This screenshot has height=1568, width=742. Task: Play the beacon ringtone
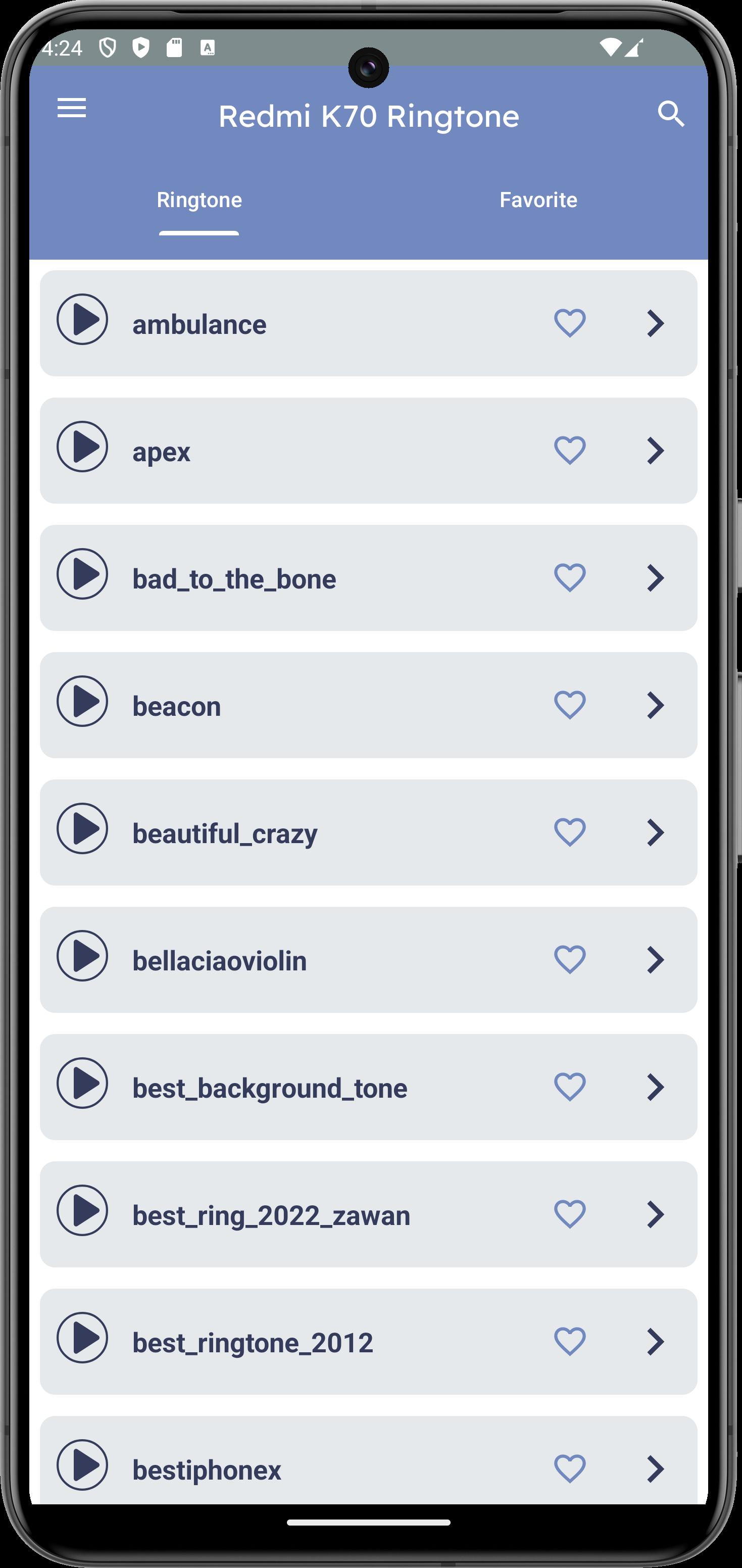[x=82, y=701]
